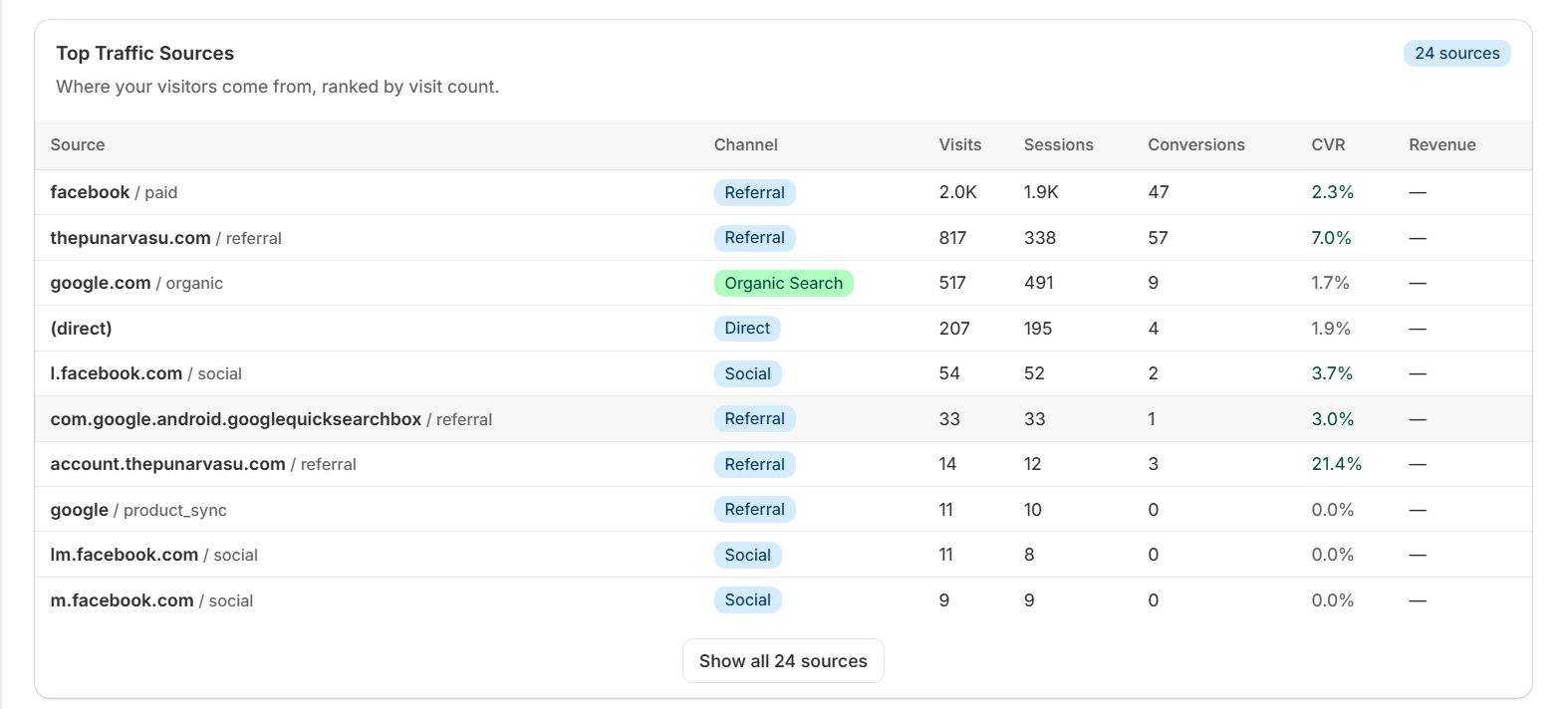Sort by the Visits column header
The width and height of the screenshot is (1568, 709).
959,145
